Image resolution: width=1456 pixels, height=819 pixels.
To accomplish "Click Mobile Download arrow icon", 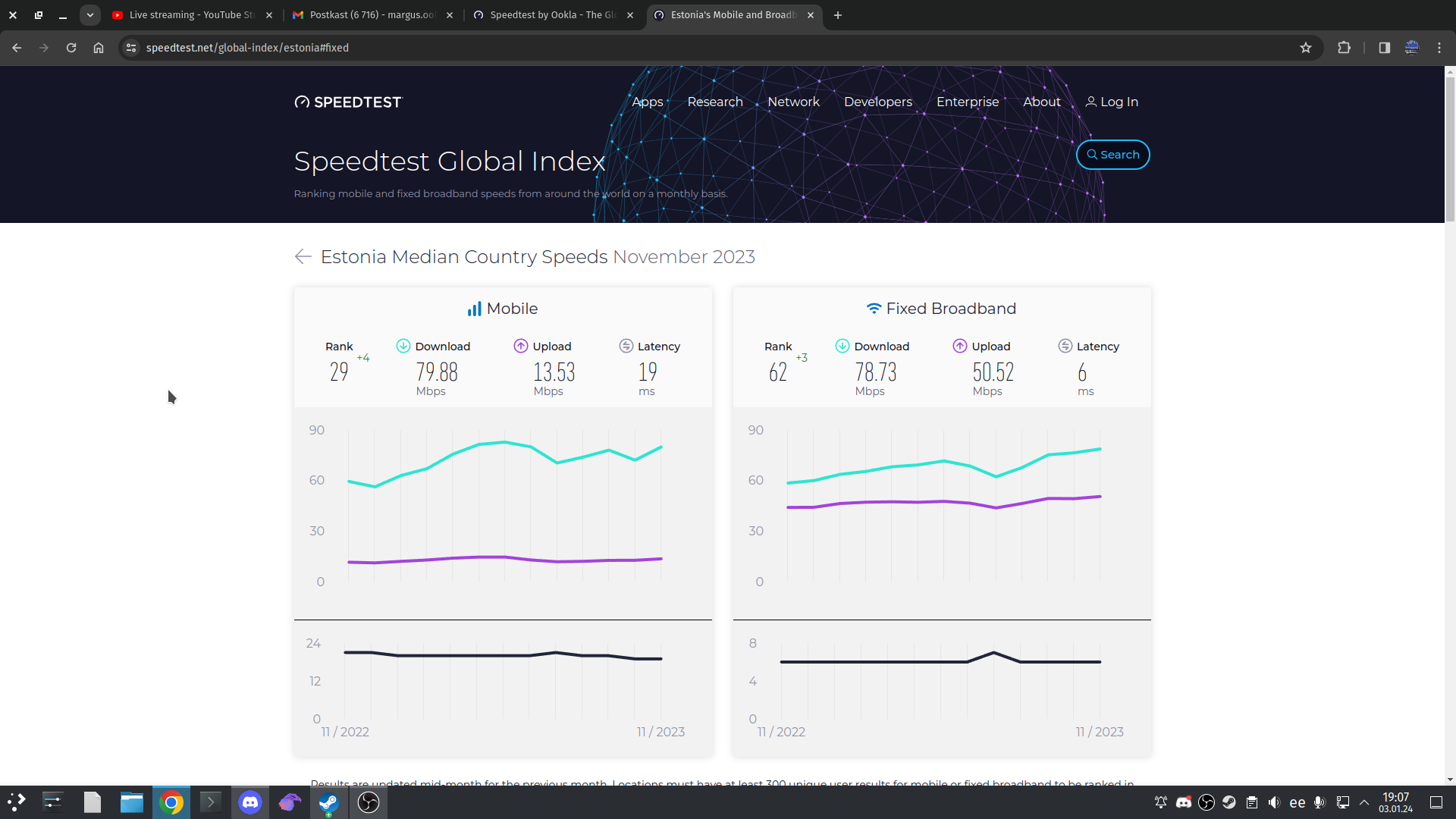I will pos(403,346).
